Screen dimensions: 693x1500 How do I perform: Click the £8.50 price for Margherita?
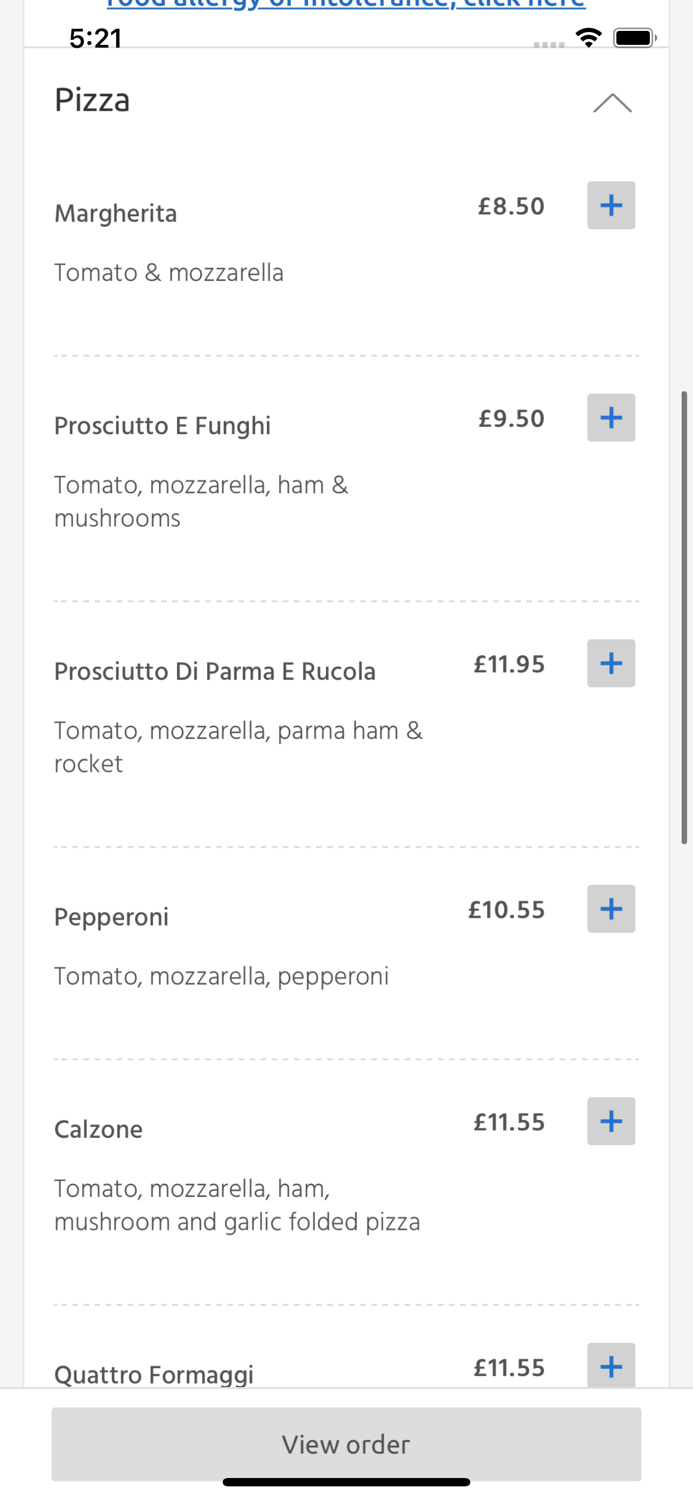pyautogui.click(x=511, y=206)
